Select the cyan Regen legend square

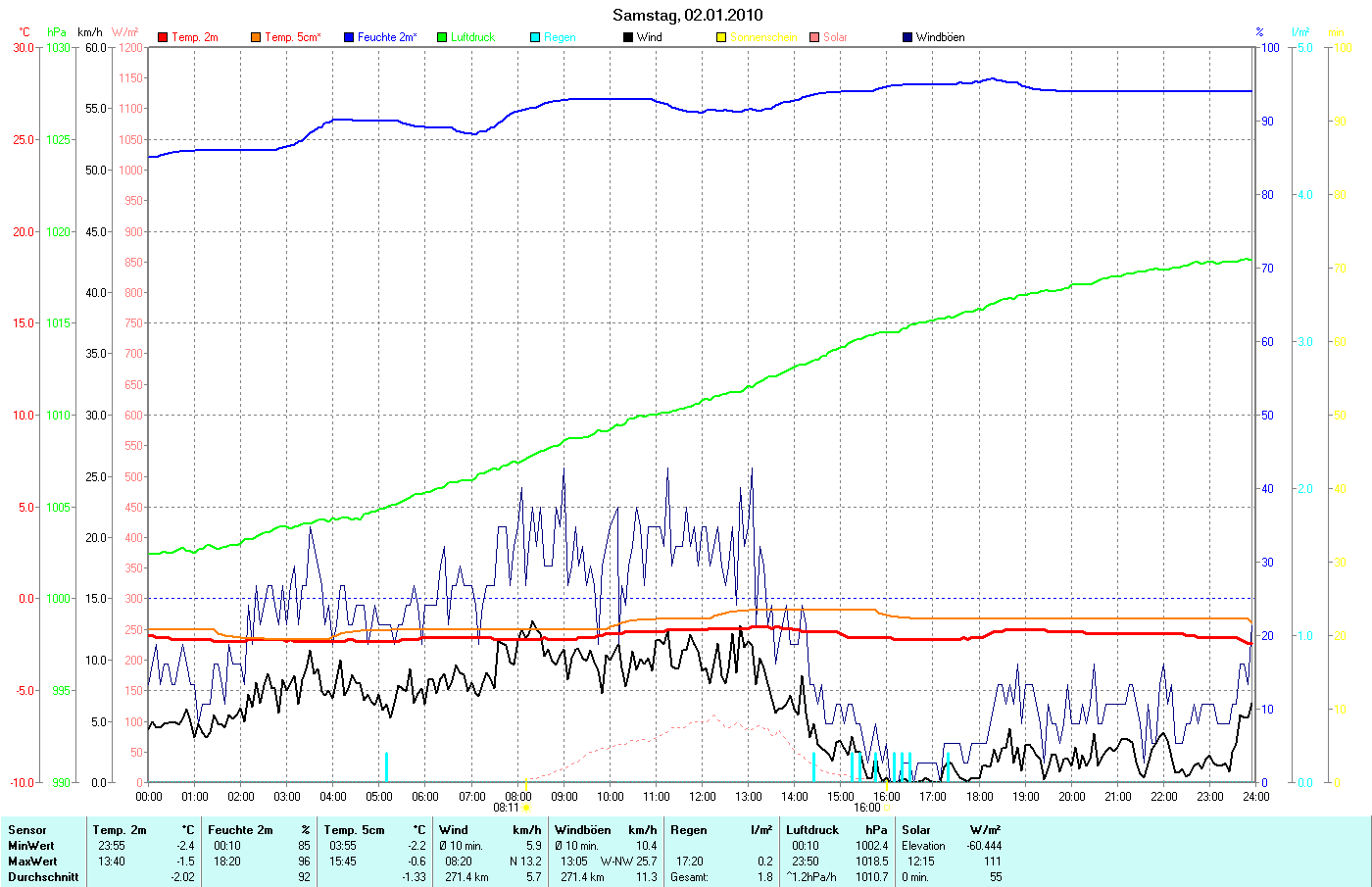(535, 37)
